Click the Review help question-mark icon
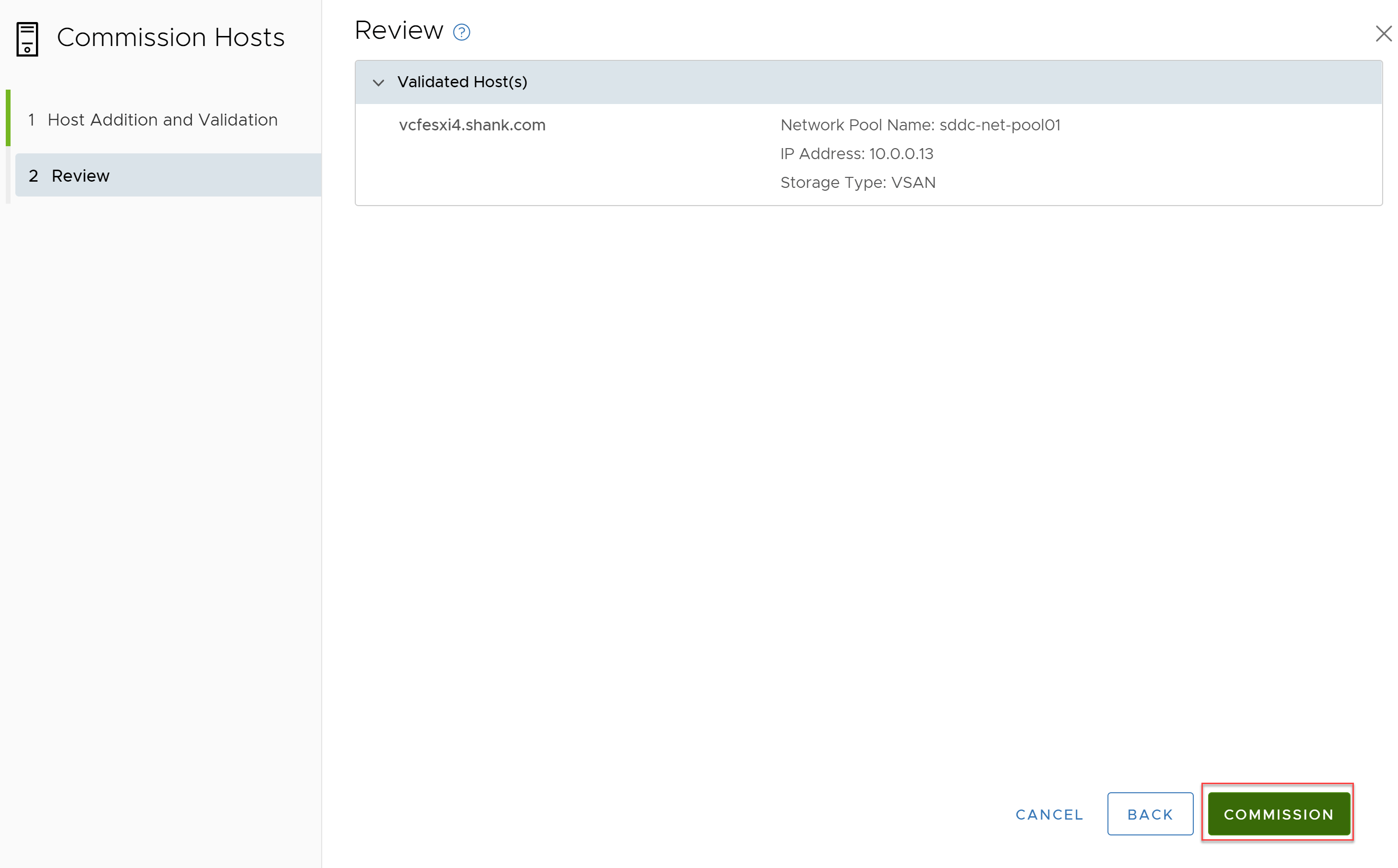The width and height of the screenshot is (1398, 868). (462, 32)
